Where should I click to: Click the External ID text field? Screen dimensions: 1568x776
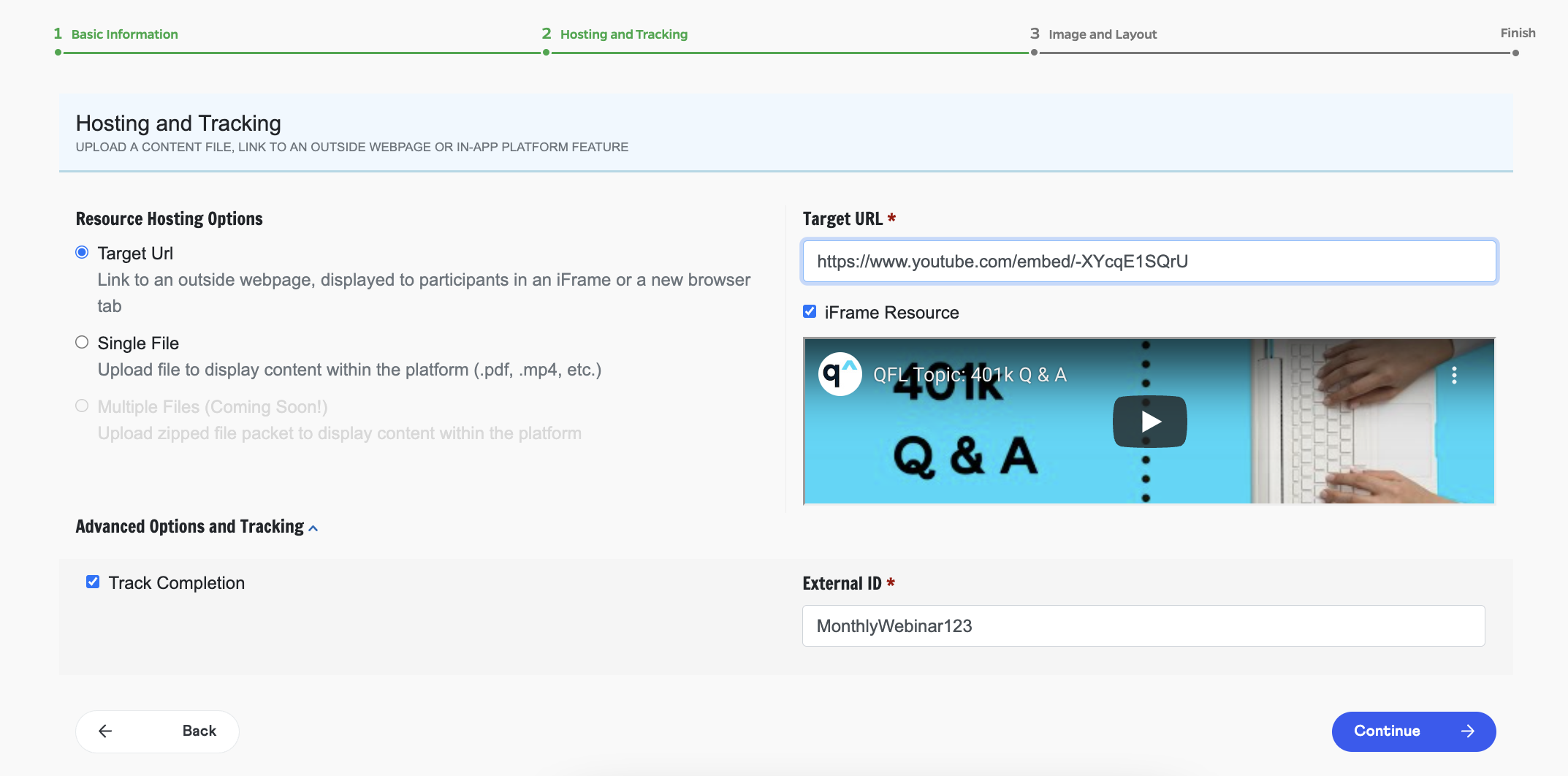click(1143, 625)
